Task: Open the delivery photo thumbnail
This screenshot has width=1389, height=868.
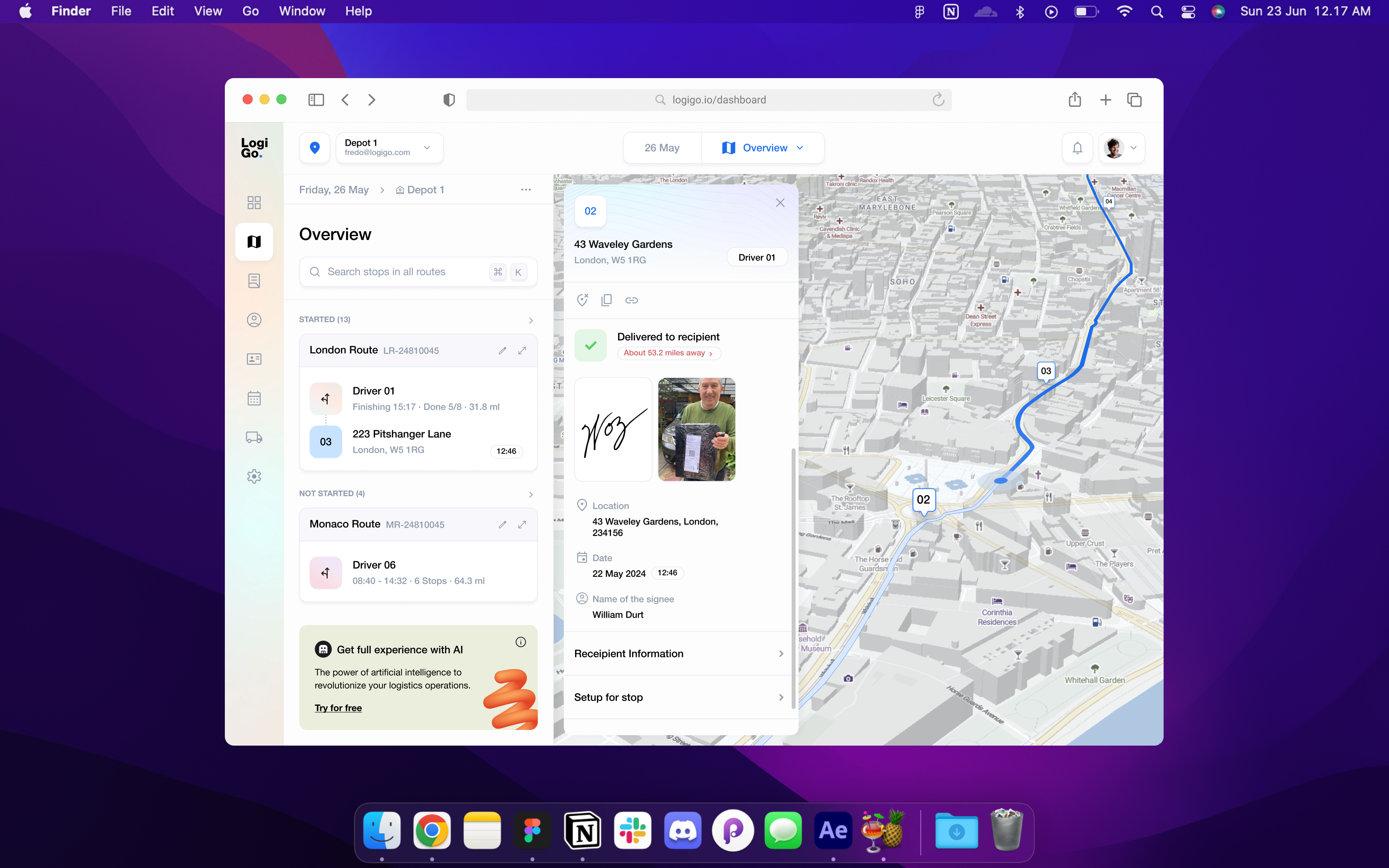Action: click(696, 429)
